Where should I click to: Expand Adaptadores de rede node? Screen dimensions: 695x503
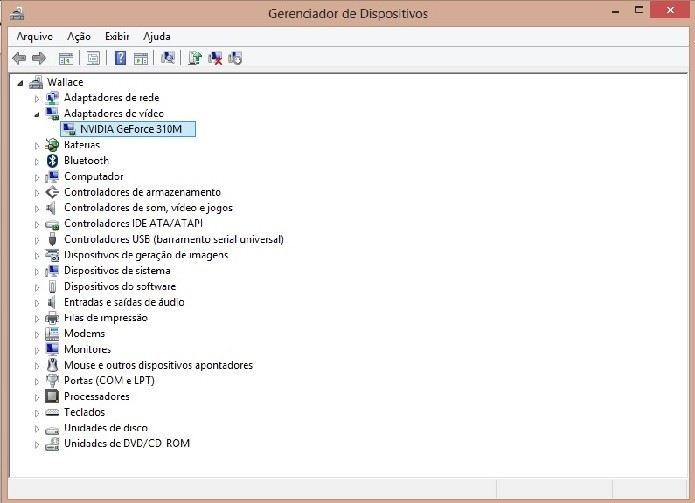point(37,98)
